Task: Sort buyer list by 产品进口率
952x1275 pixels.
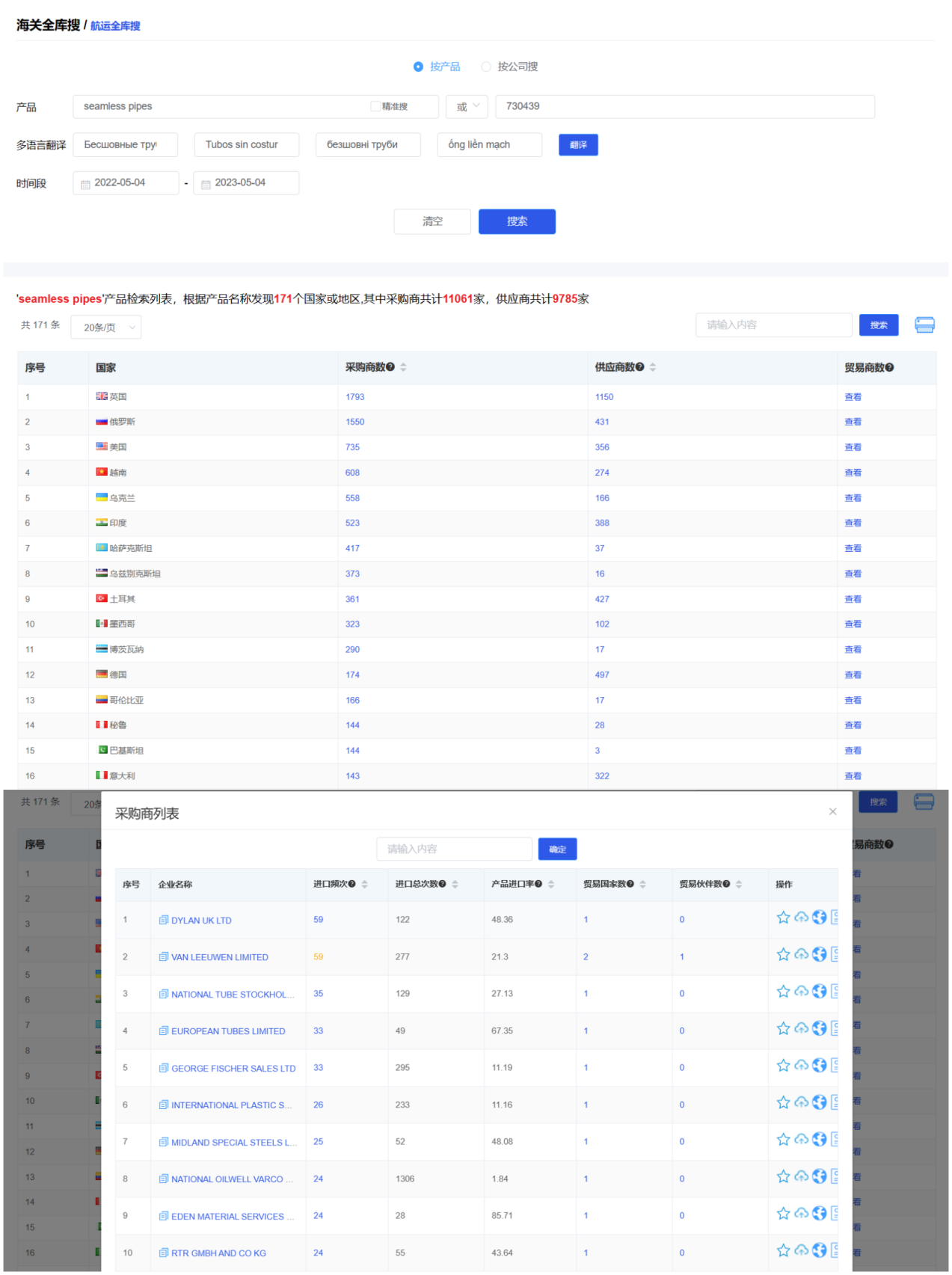Action: [x=552, y=885]
